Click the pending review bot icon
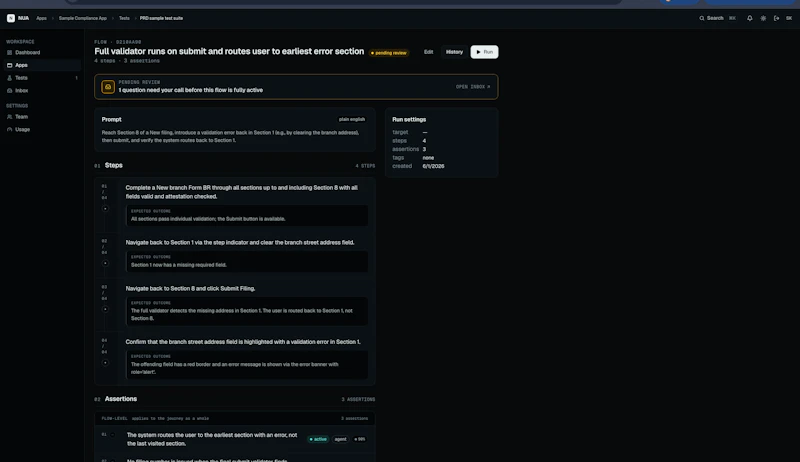800x462 pixels. click(108, 87)
